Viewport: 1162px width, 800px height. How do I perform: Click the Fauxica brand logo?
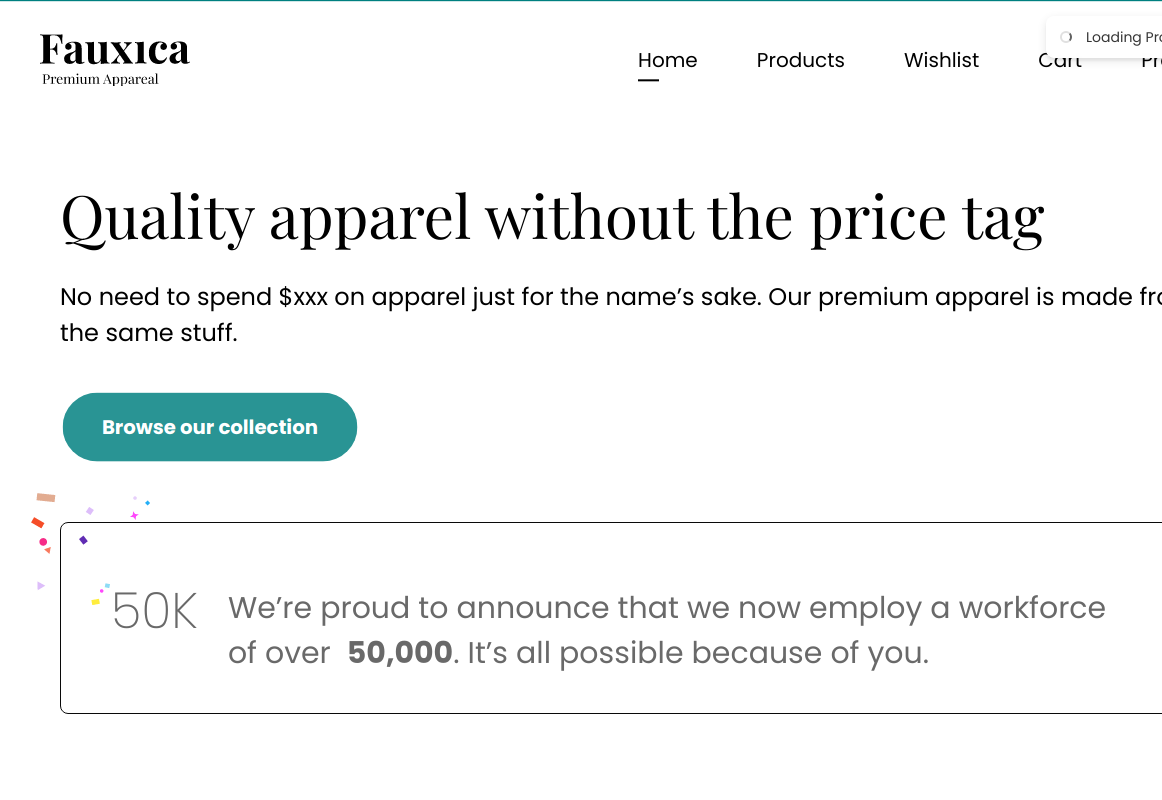114,49
